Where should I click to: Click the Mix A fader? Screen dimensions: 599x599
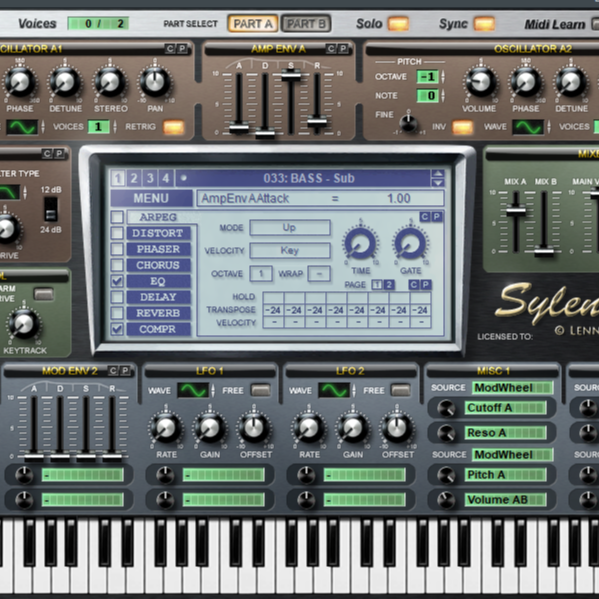(x=516, y=210)
